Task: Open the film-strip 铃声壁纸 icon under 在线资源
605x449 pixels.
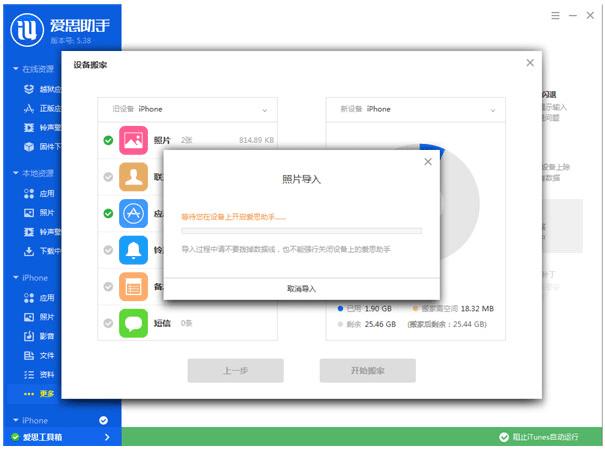Action: [29, 127]
